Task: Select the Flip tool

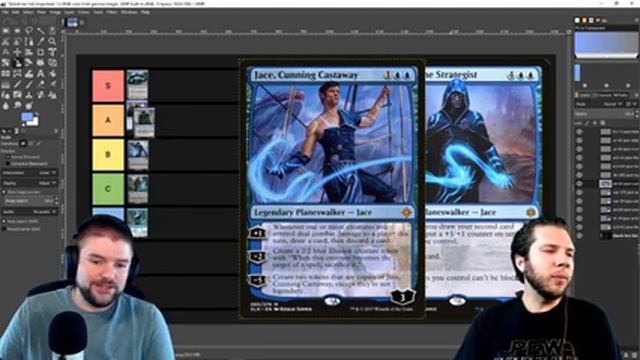Action: 6,73
